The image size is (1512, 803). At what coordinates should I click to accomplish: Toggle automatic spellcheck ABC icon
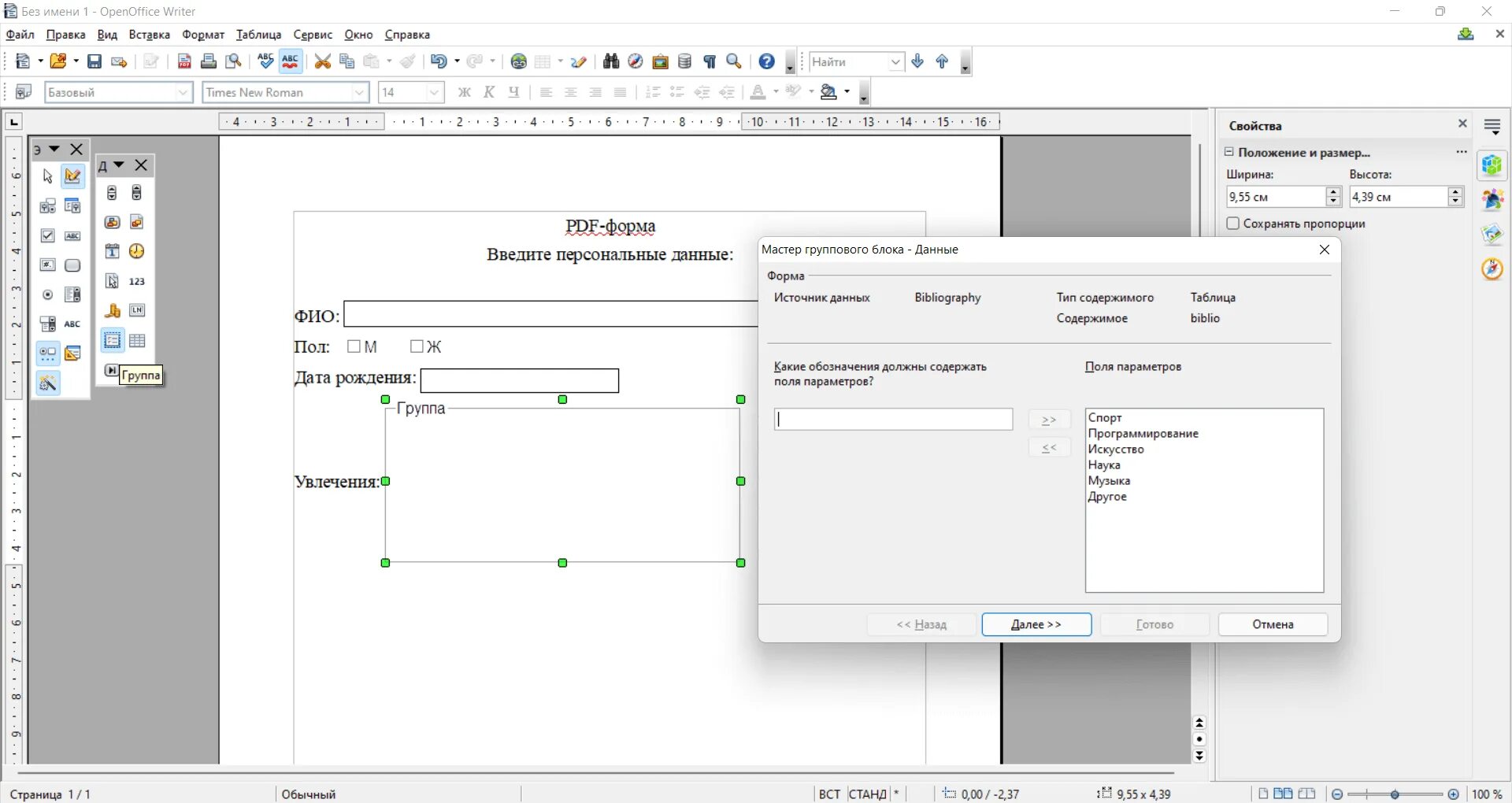pyautogui.click(x=291, y=61)
